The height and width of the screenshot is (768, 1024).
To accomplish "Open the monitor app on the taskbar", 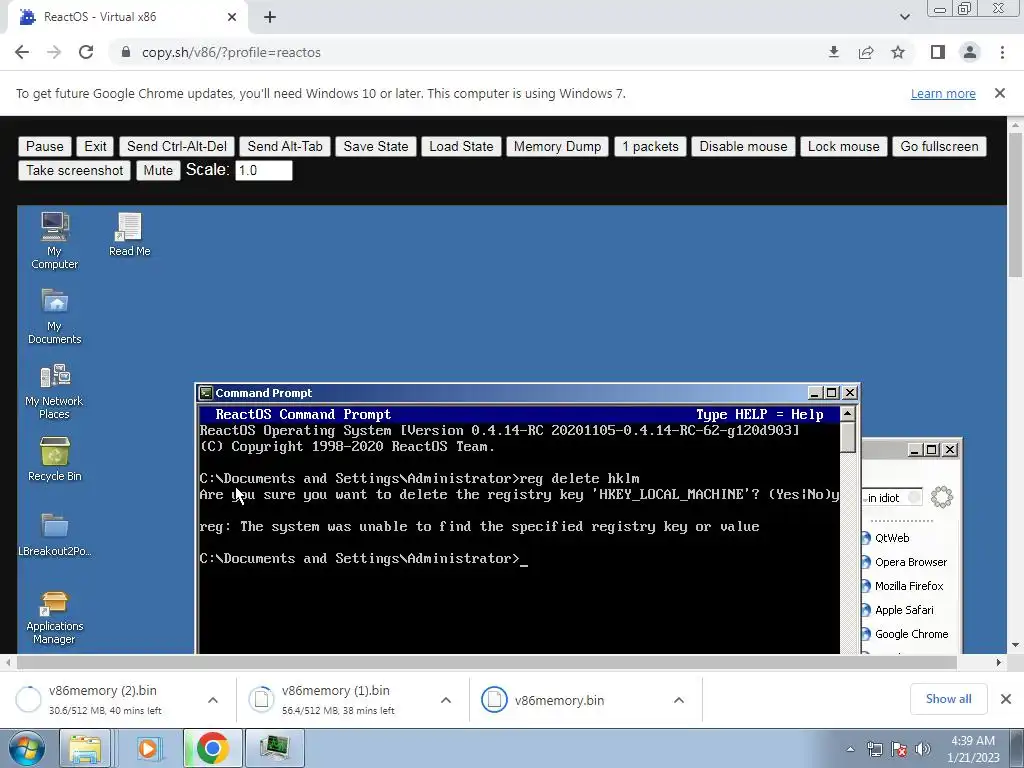I will click(275, 748).
